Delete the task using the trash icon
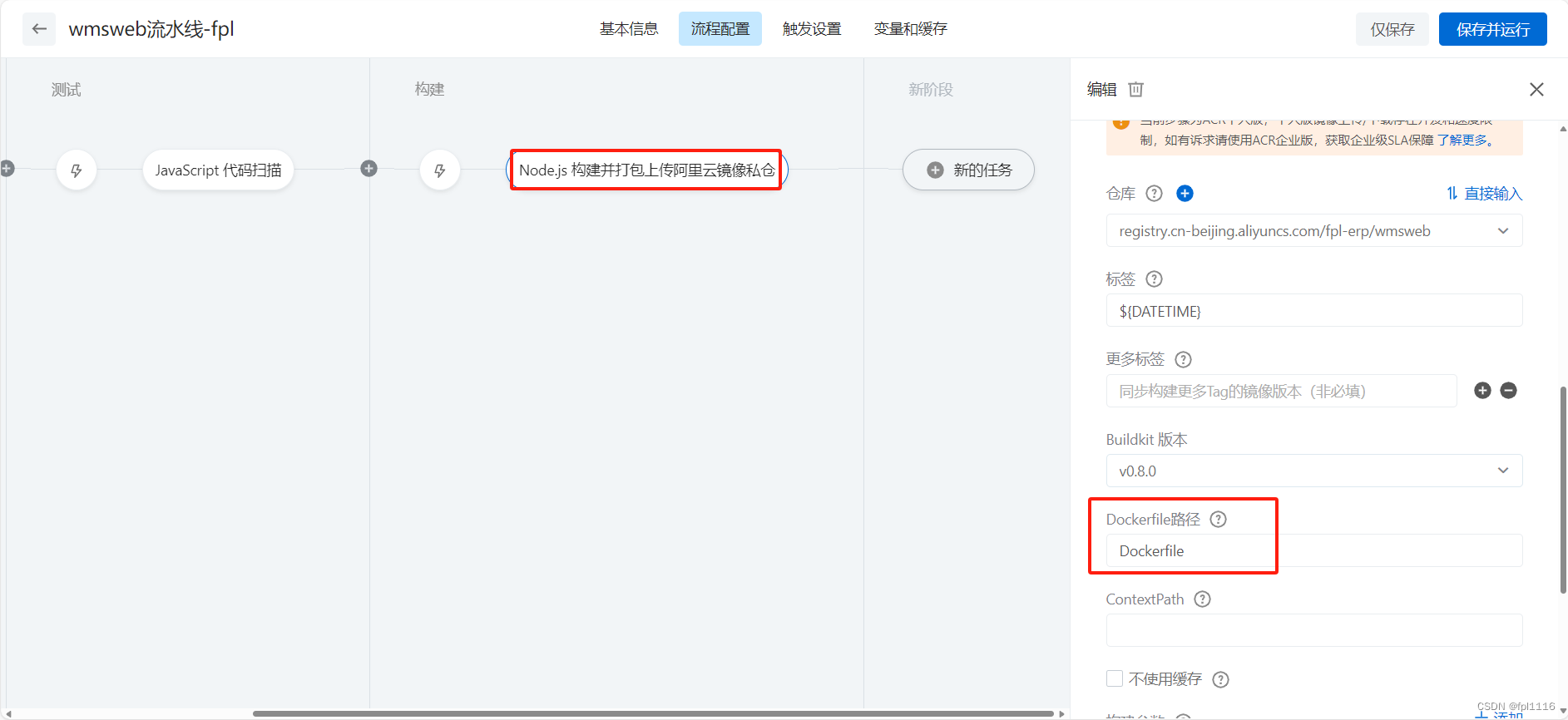 (1136, 89)
